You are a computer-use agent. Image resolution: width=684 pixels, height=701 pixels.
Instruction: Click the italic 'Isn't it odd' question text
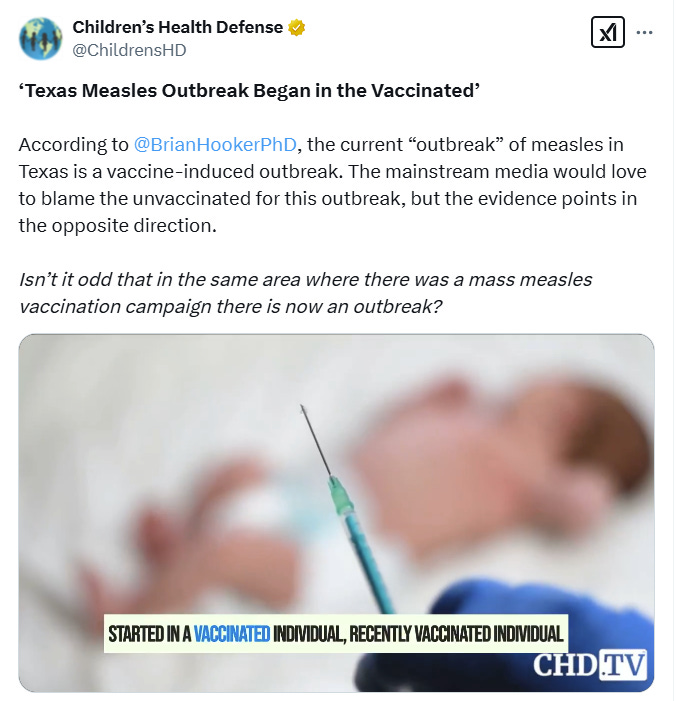pos(305,293)
